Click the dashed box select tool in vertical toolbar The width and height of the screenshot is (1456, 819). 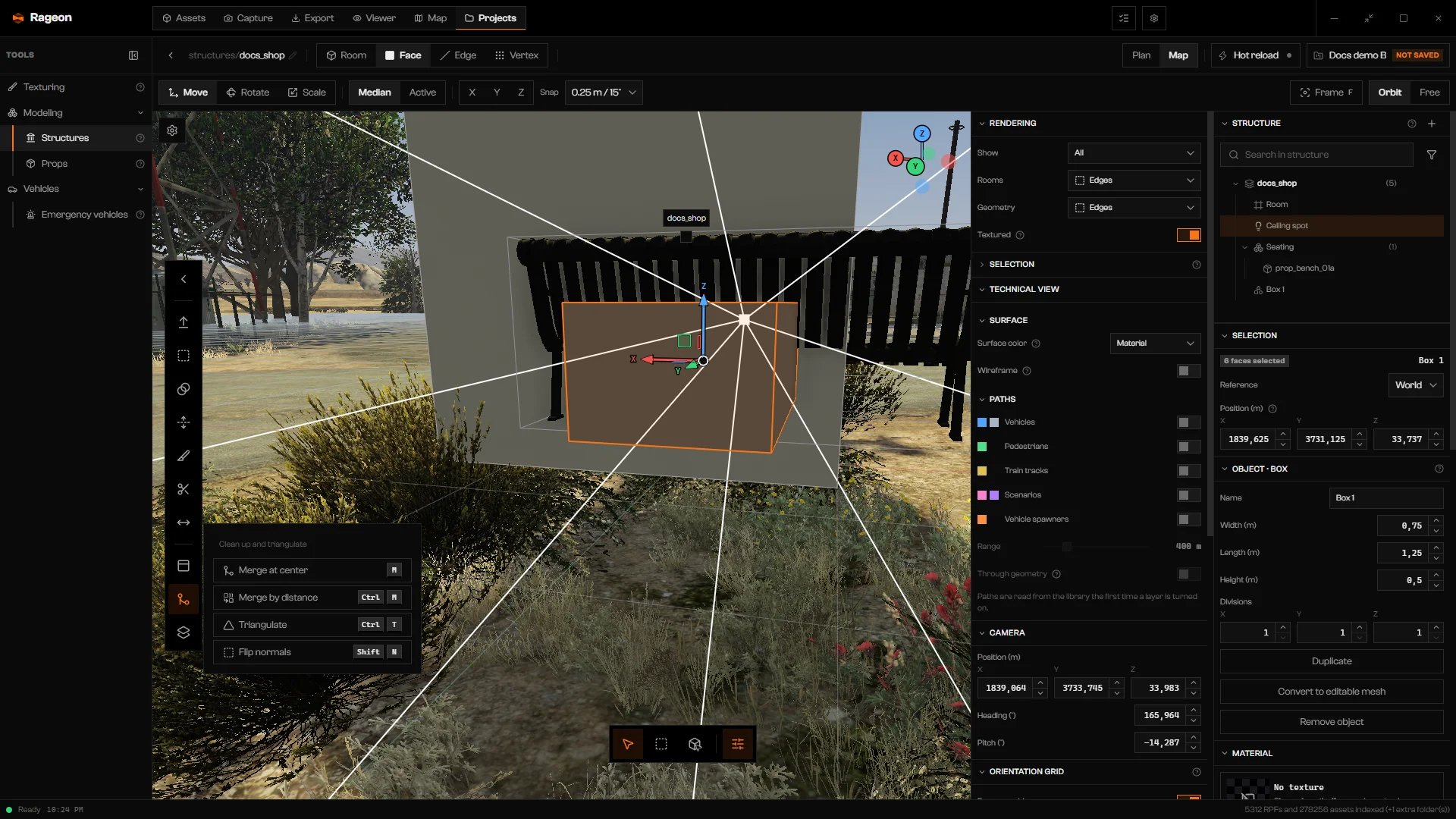pyautogui.click(x=184, y=356)
